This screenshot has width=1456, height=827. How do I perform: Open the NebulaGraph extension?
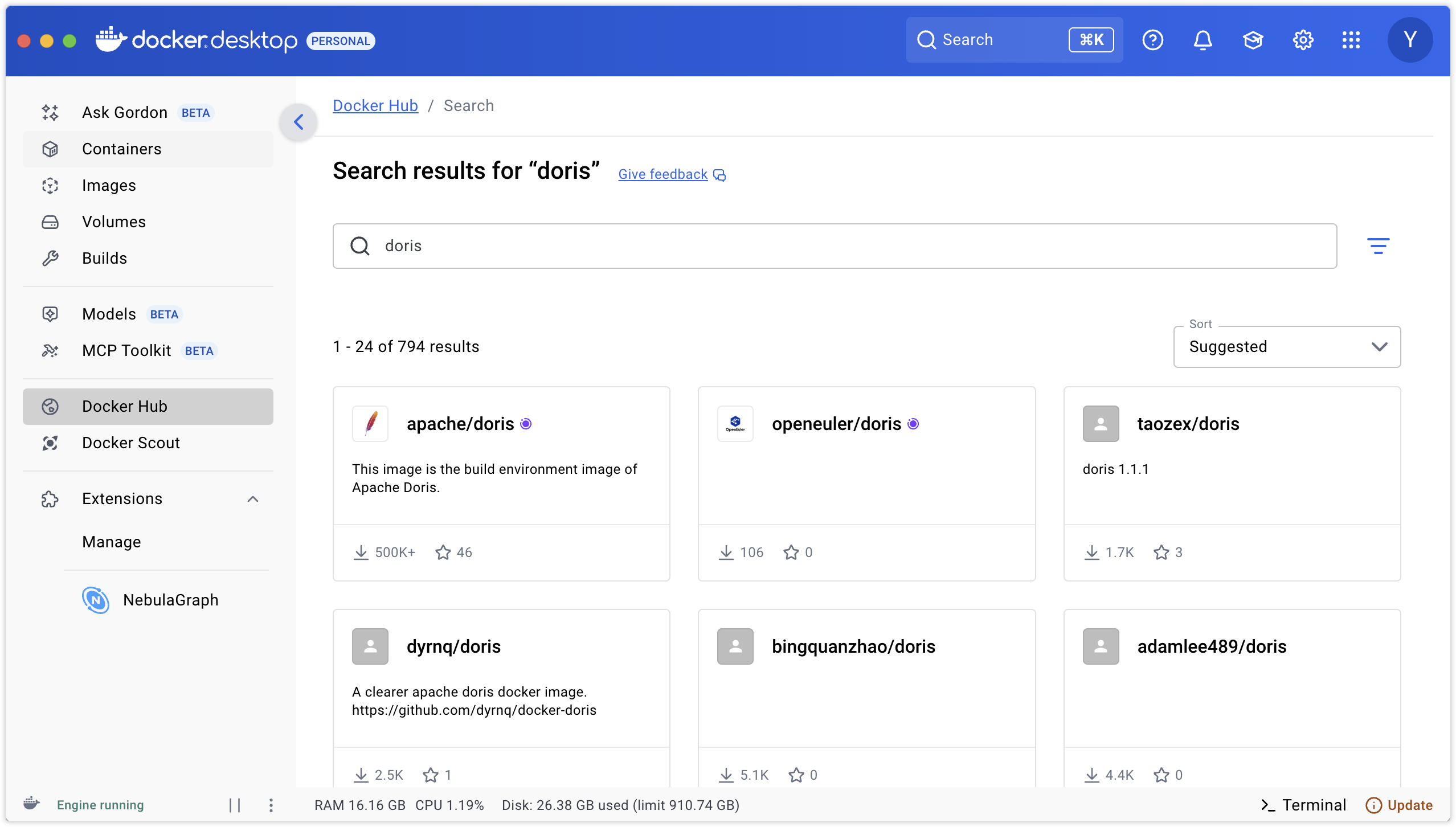pos(170,600)
